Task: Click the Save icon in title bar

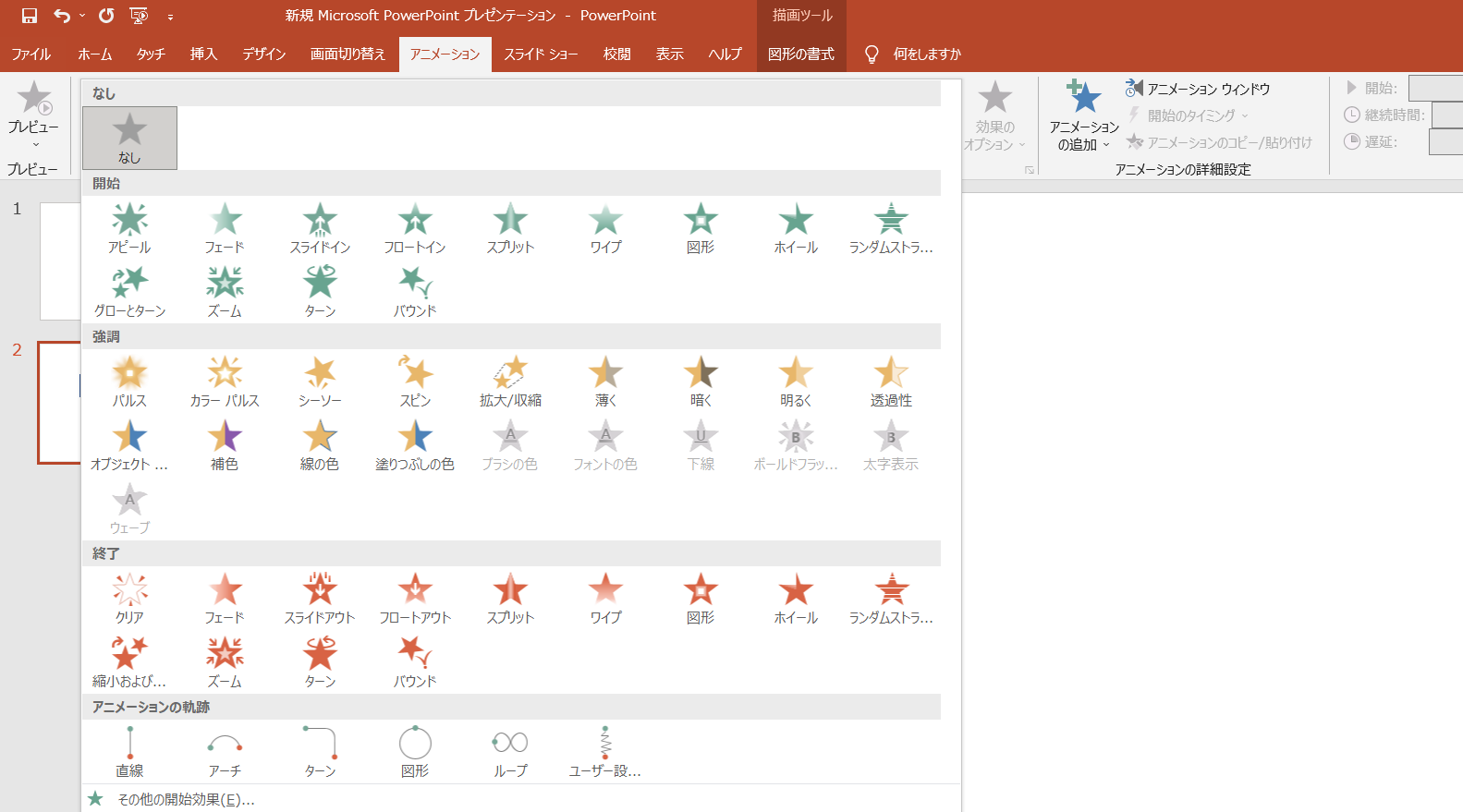Action: (x=29, y=16)
